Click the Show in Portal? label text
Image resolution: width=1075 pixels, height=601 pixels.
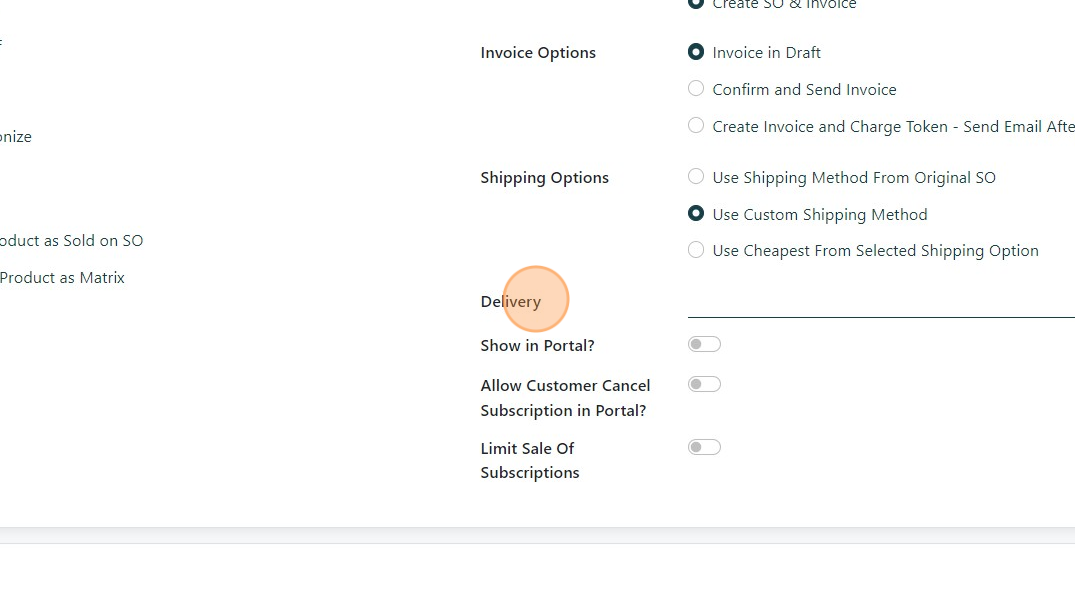[x=537, y=346]
